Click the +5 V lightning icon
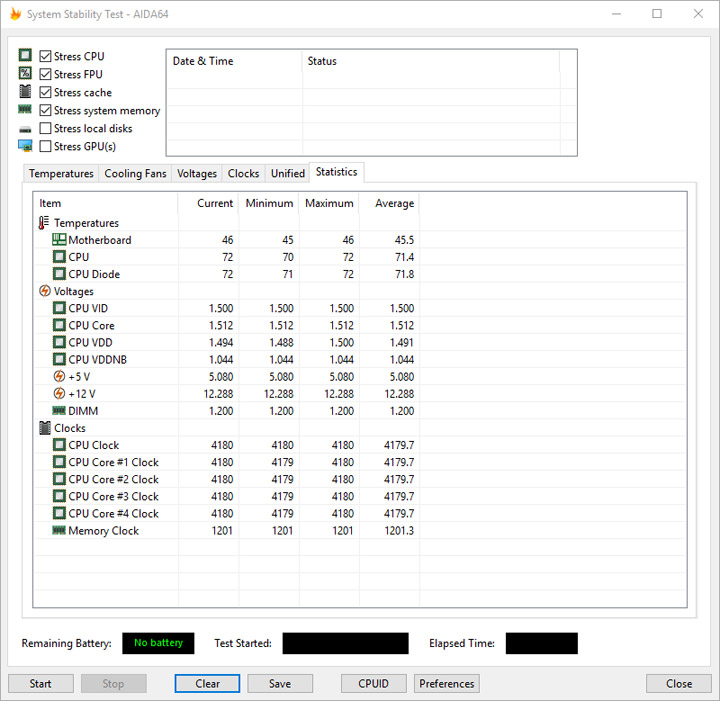 (x=59, y=376)
